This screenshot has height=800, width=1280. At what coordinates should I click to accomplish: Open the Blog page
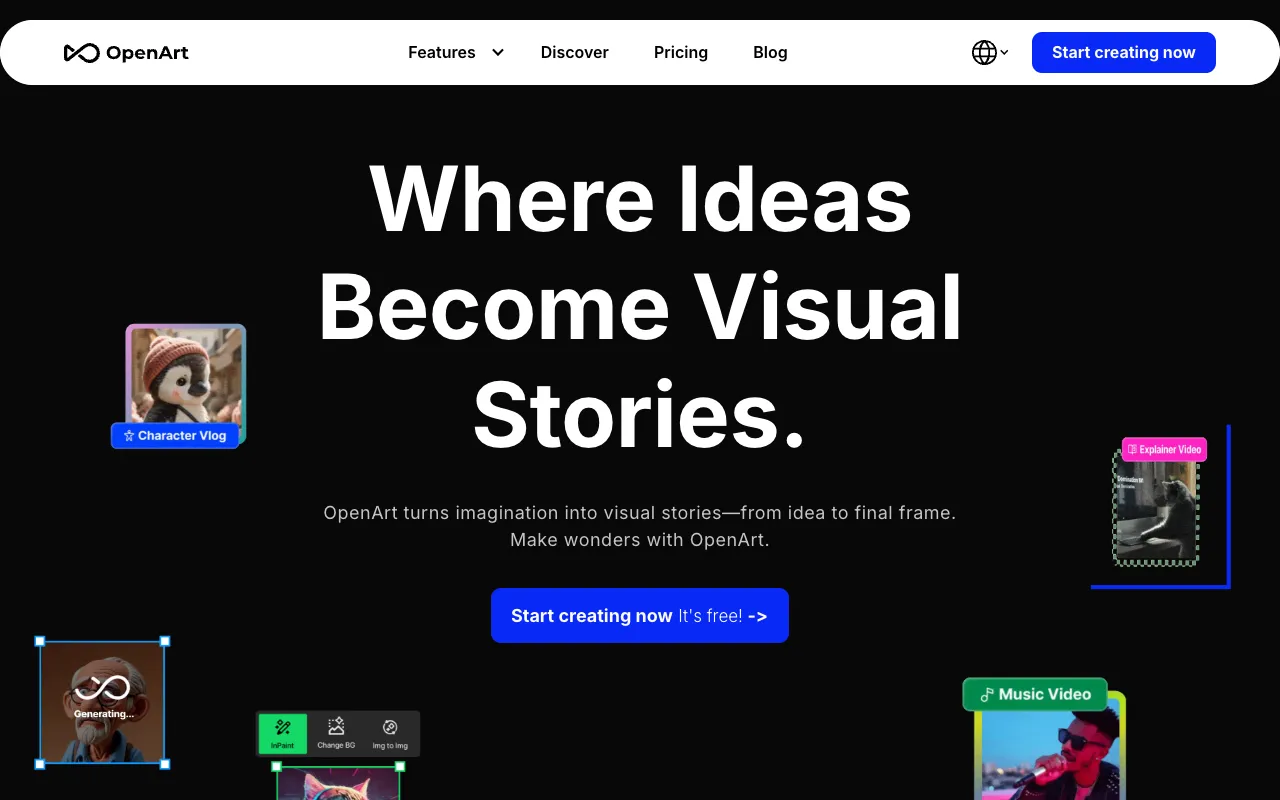click(x=770, y=52)
